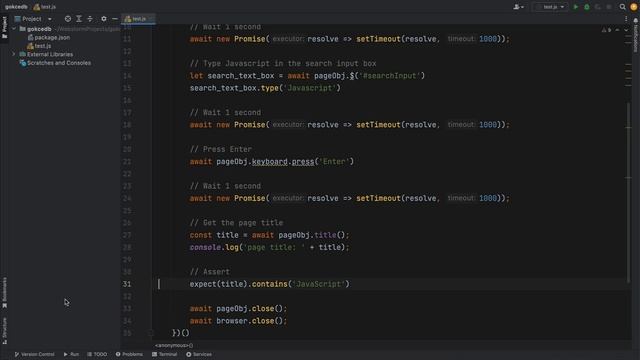Click the comment '// Get the page title'

tap(236, 223)
